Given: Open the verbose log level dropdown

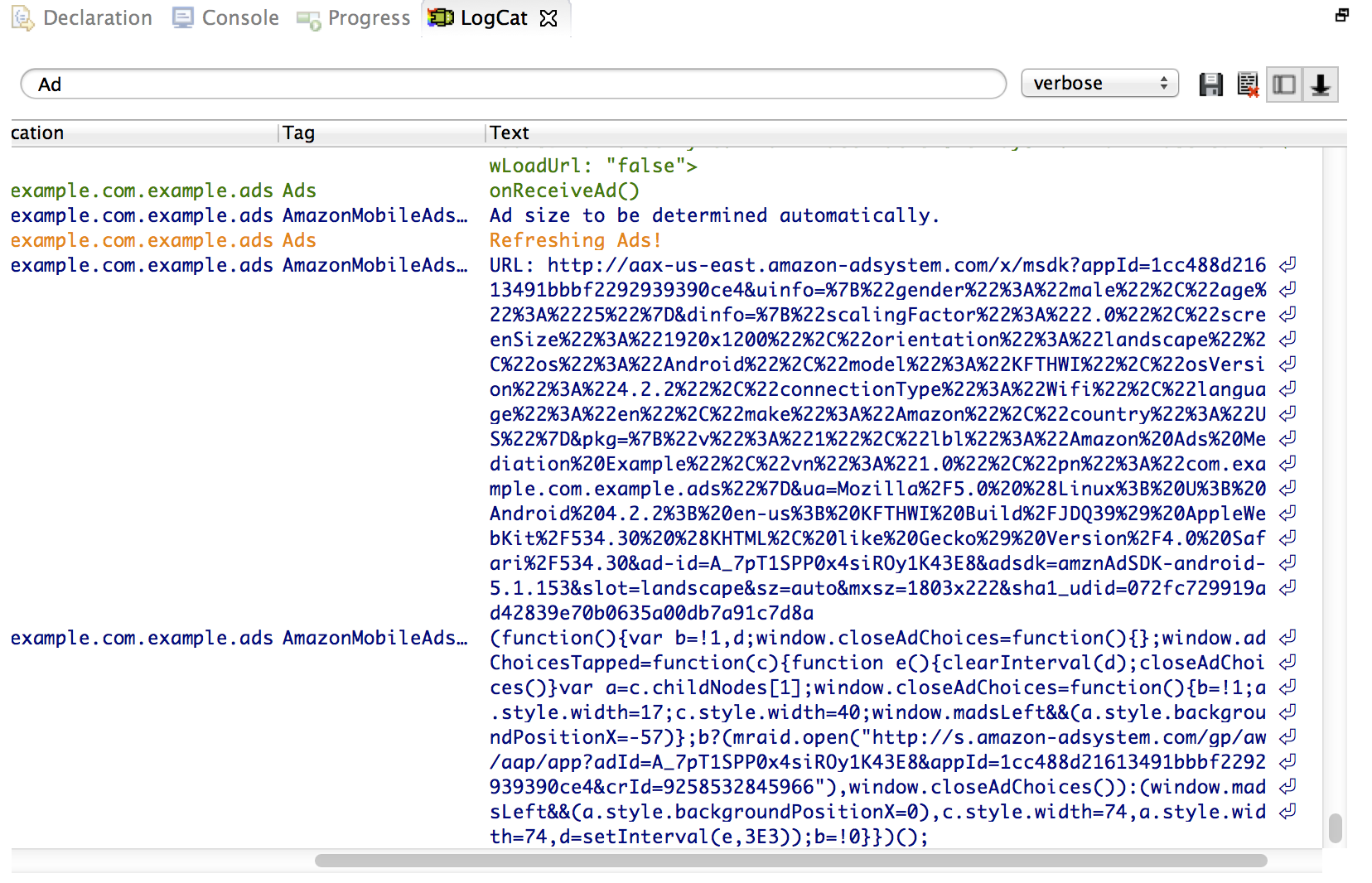Looking at the screenshot, I should [x=1099, y=84].
